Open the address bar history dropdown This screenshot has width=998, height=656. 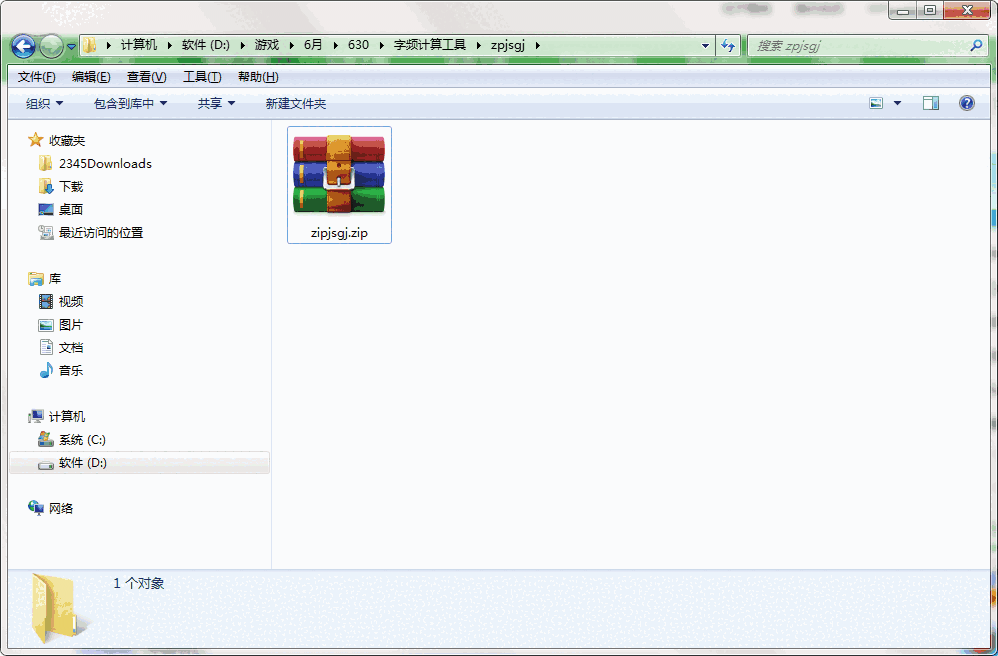[705, 45]
